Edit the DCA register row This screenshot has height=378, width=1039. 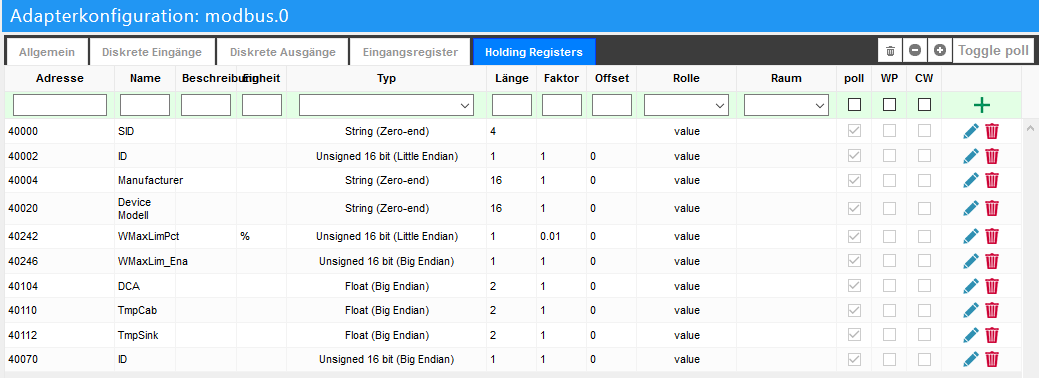tap(971, 286)
